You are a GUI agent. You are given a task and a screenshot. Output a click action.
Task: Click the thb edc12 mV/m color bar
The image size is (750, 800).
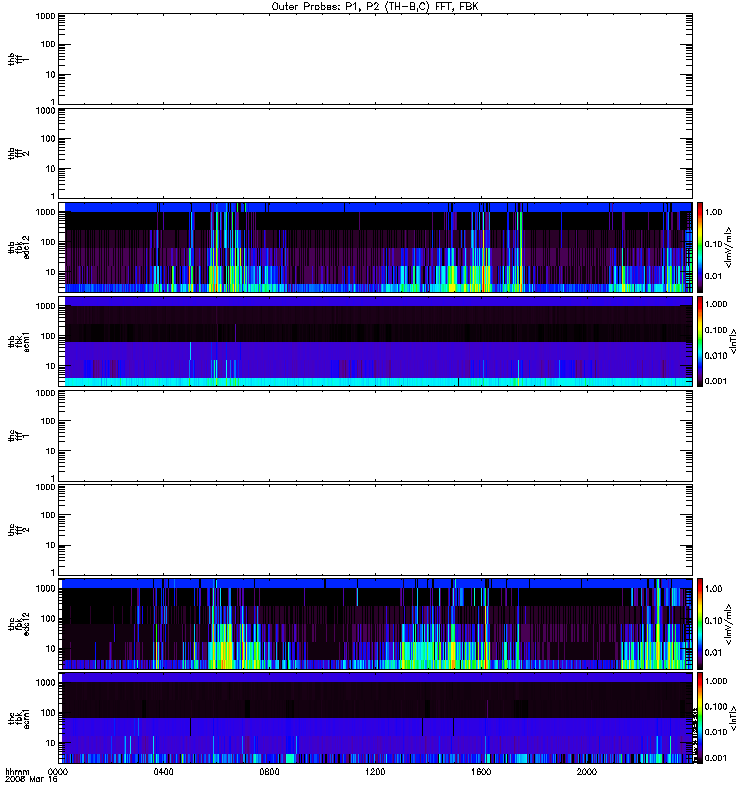700,247
